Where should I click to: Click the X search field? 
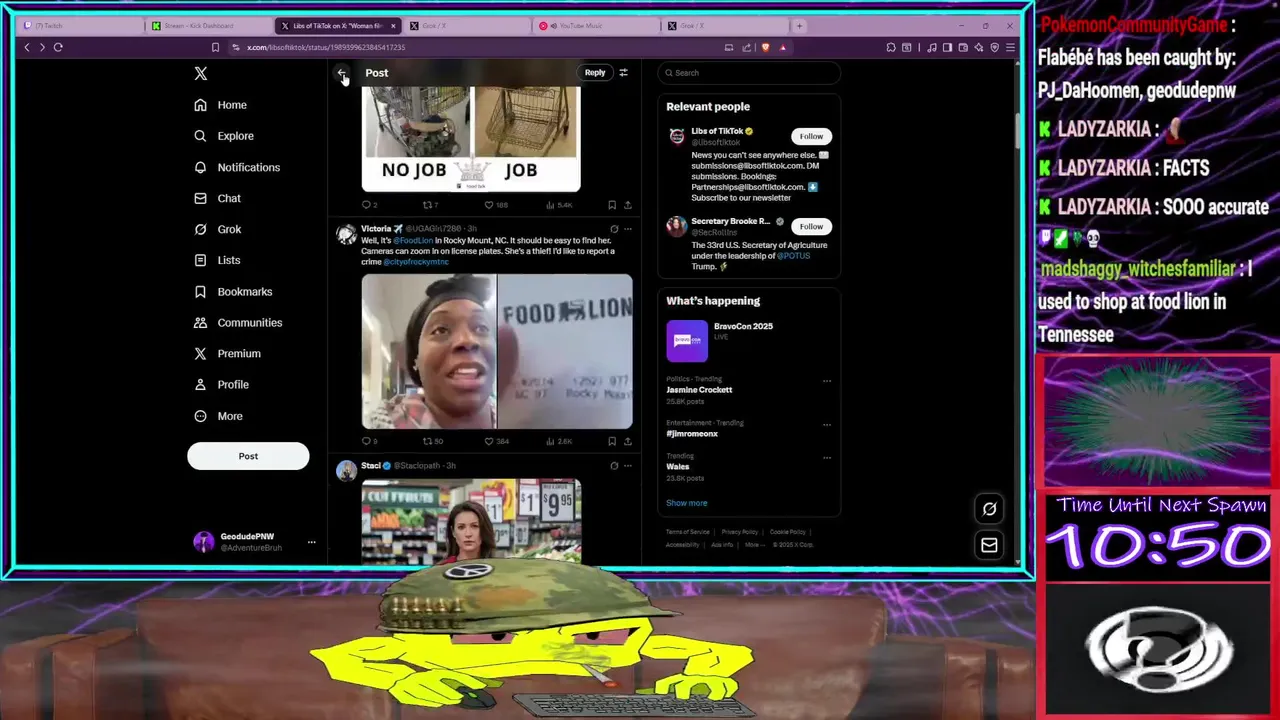click(x=749, y=73)
